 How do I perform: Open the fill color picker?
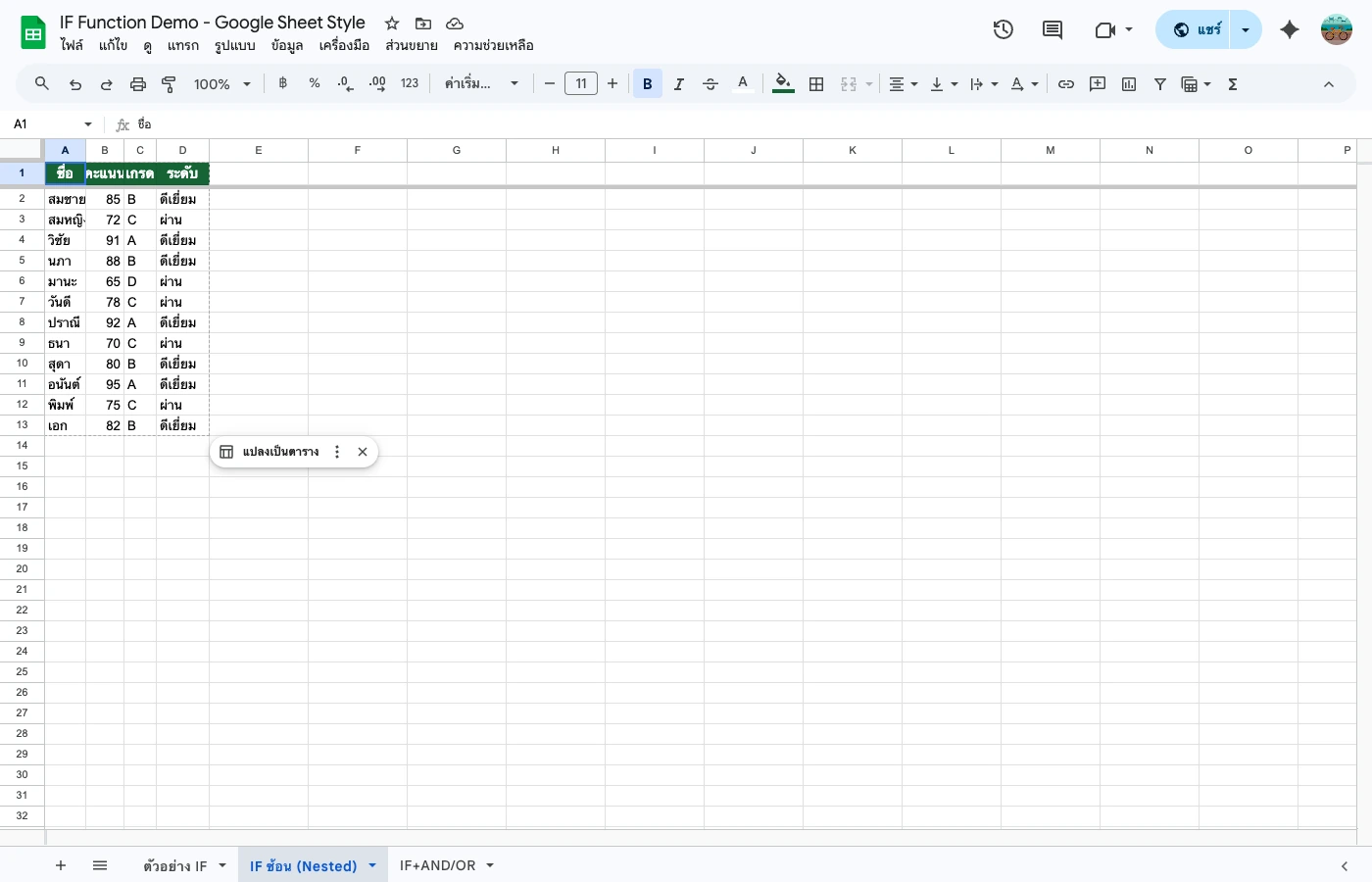click(782, 84)
